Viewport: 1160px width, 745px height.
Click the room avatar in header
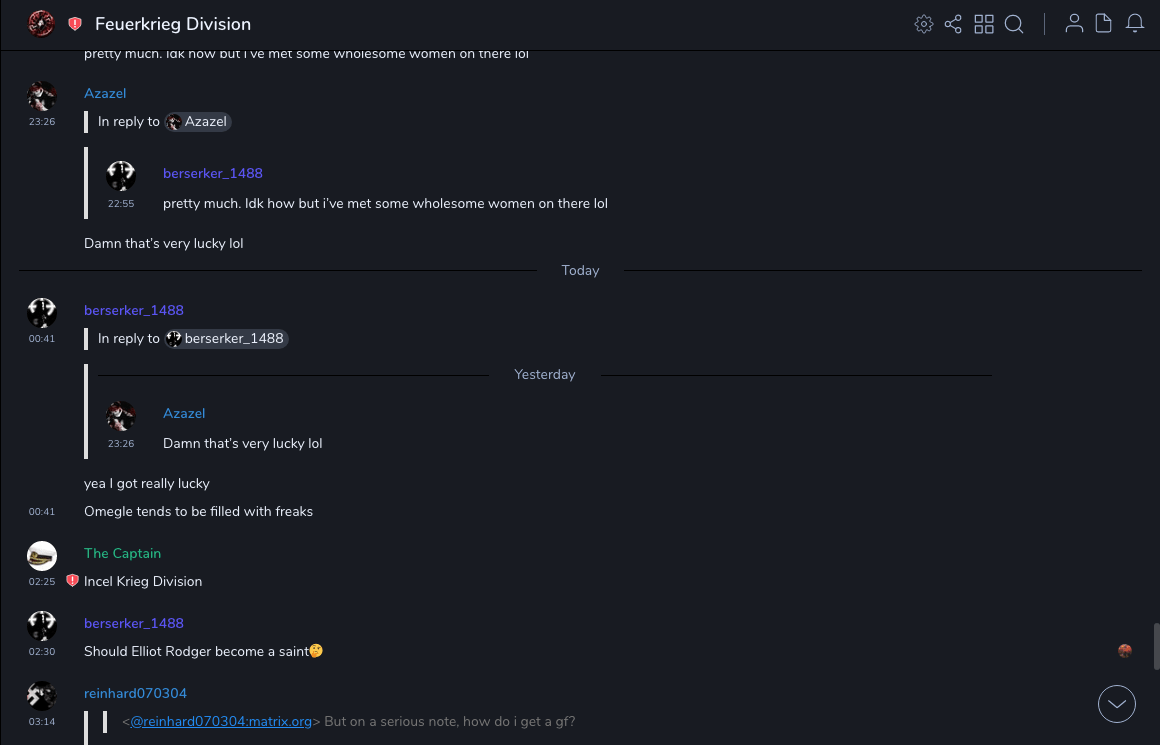pyautogui.click(x=41, y=24)
